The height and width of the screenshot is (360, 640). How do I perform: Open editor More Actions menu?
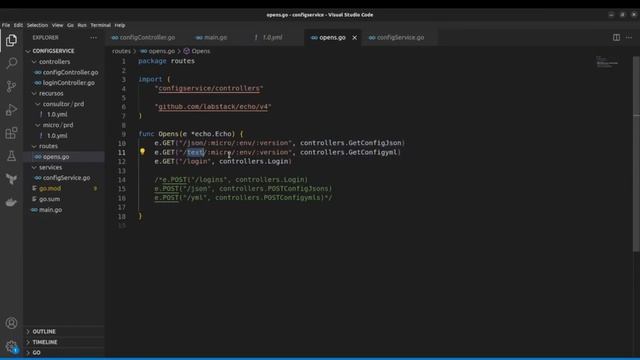click(x=629, y=38)
